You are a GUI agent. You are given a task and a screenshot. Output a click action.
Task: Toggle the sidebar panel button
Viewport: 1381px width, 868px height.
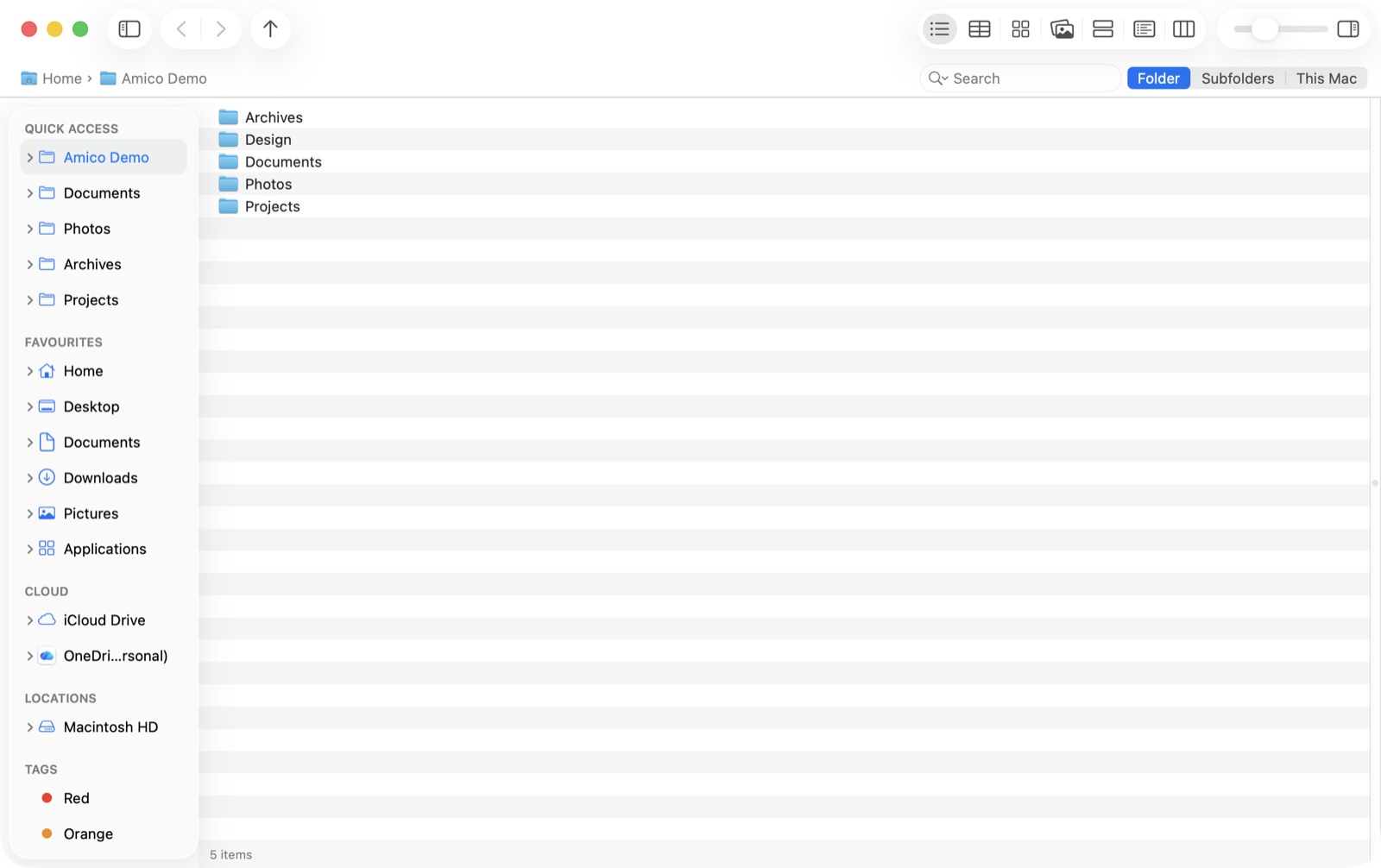(129, 28)
